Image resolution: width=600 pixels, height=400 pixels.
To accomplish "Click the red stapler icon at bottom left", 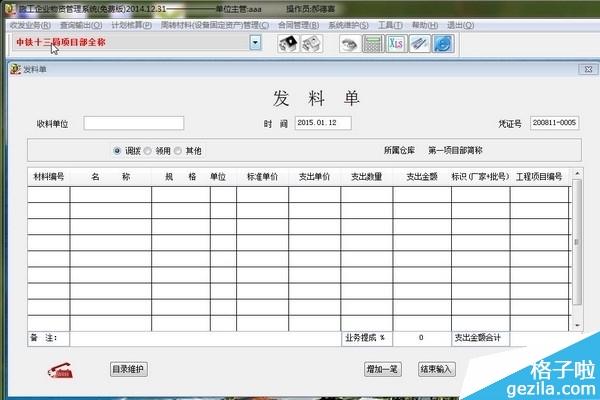I will [60, 370].
